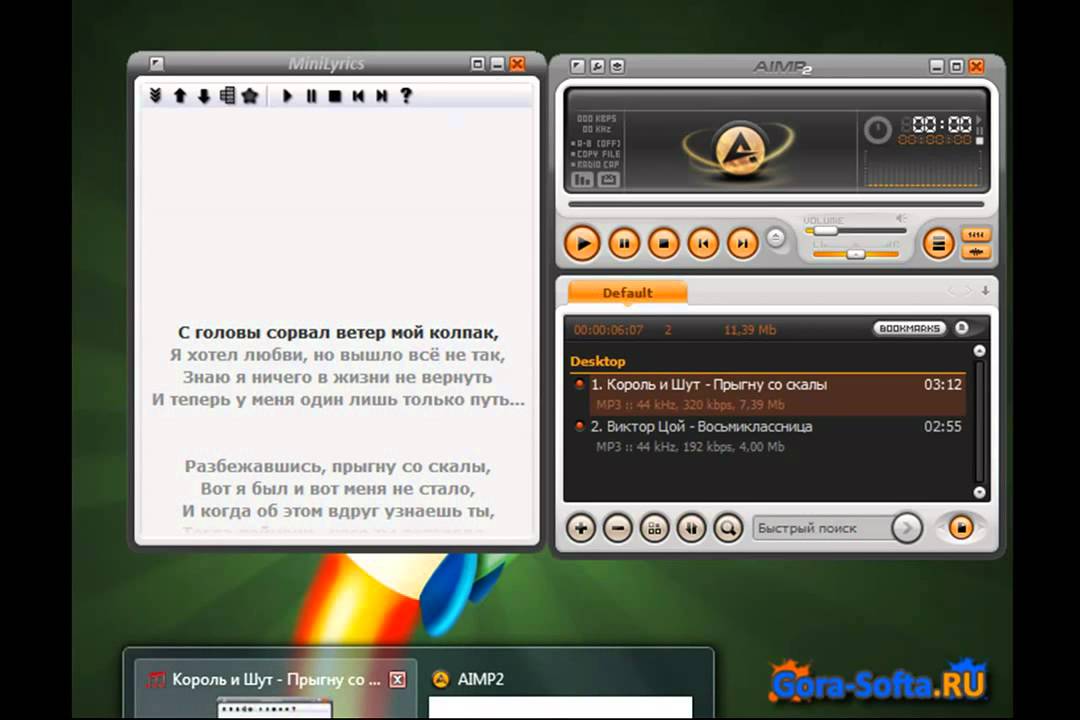Click the minus remove files button
The image size is (1080, 720).
[618, 528]
